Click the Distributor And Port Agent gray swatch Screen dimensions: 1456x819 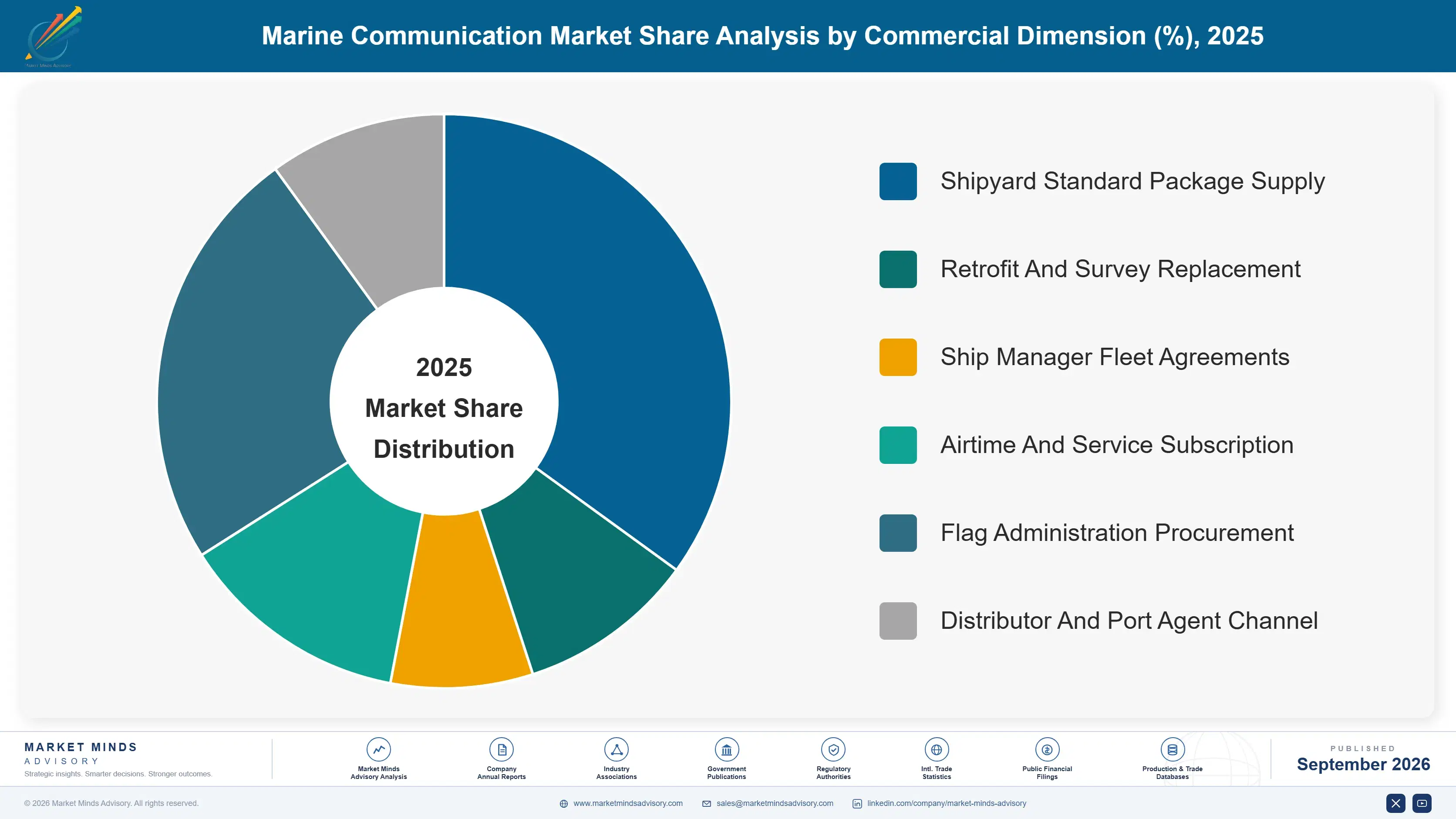[x=897, y=621]
